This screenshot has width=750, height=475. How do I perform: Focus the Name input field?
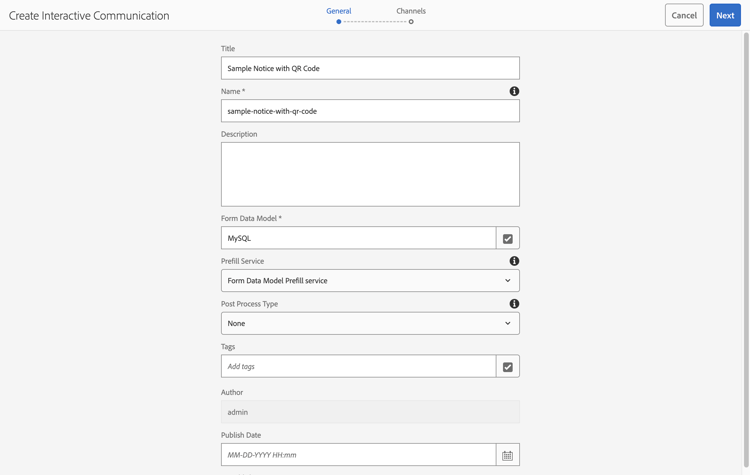(370, 111)
